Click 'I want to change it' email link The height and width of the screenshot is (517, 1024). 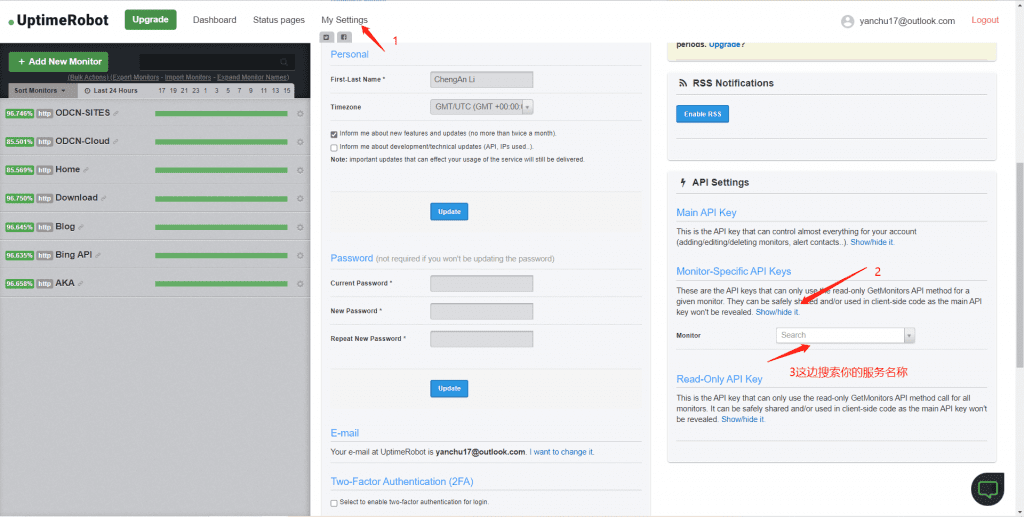click(x=562, y=452)
